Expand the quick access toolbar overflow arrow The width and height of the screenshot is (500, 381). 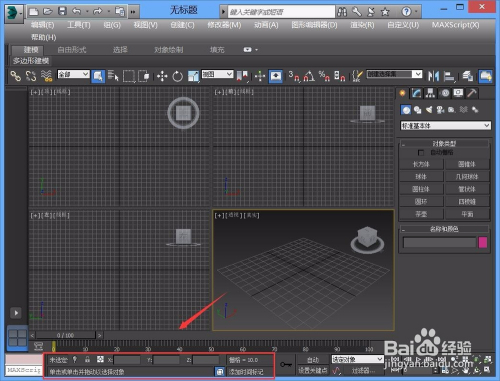pos(133,12)
